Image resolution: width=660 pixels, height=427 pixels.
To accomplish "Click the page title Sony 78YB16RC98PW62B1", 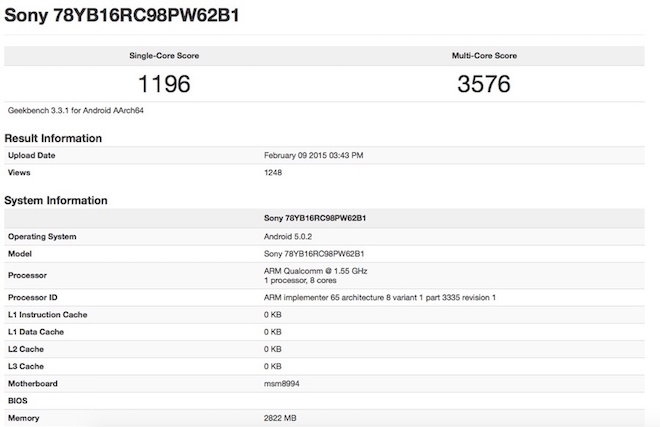I will point(122,15).
